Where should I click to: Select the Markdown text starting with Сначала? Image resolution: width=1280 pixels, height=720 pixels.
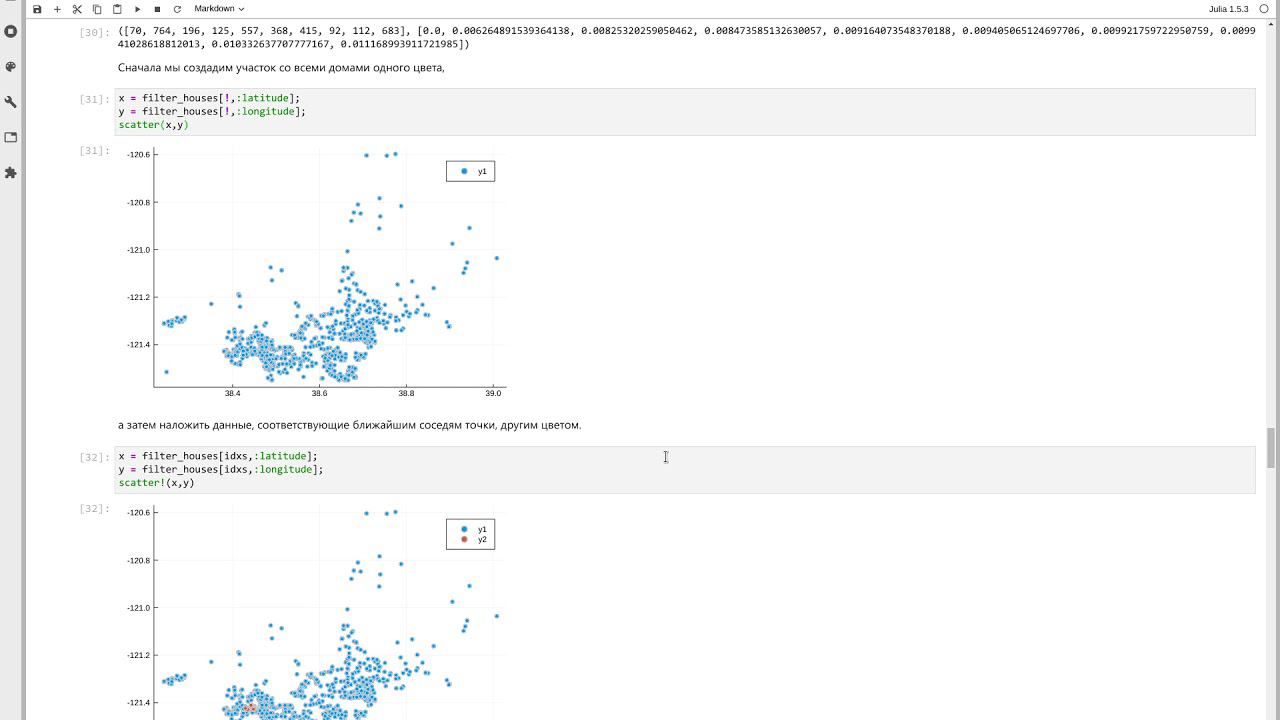(x=281, y=68)
